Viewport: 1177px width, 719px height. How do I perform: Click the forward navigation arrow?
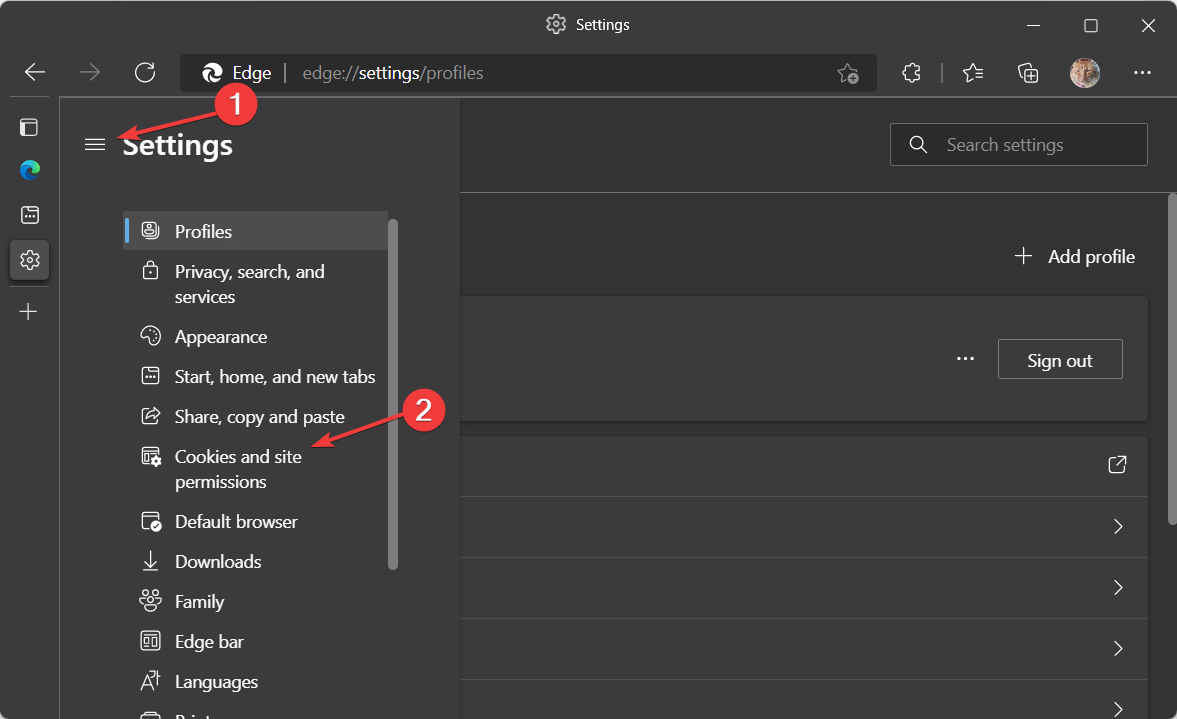pos(90,73)
